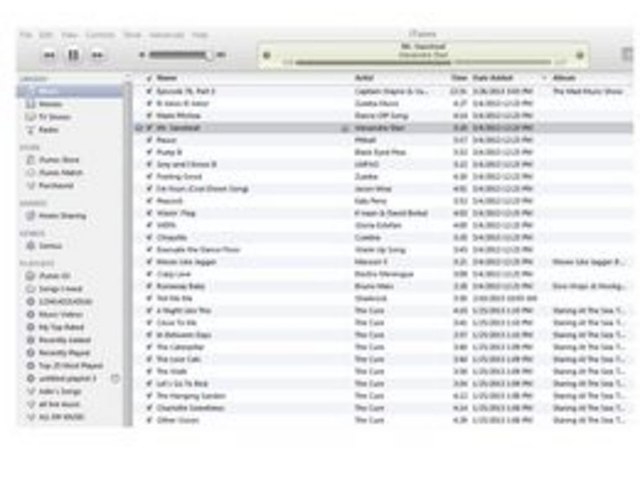
Task: Open Music Videos smart playlist icon
Action: click(31, 314)
